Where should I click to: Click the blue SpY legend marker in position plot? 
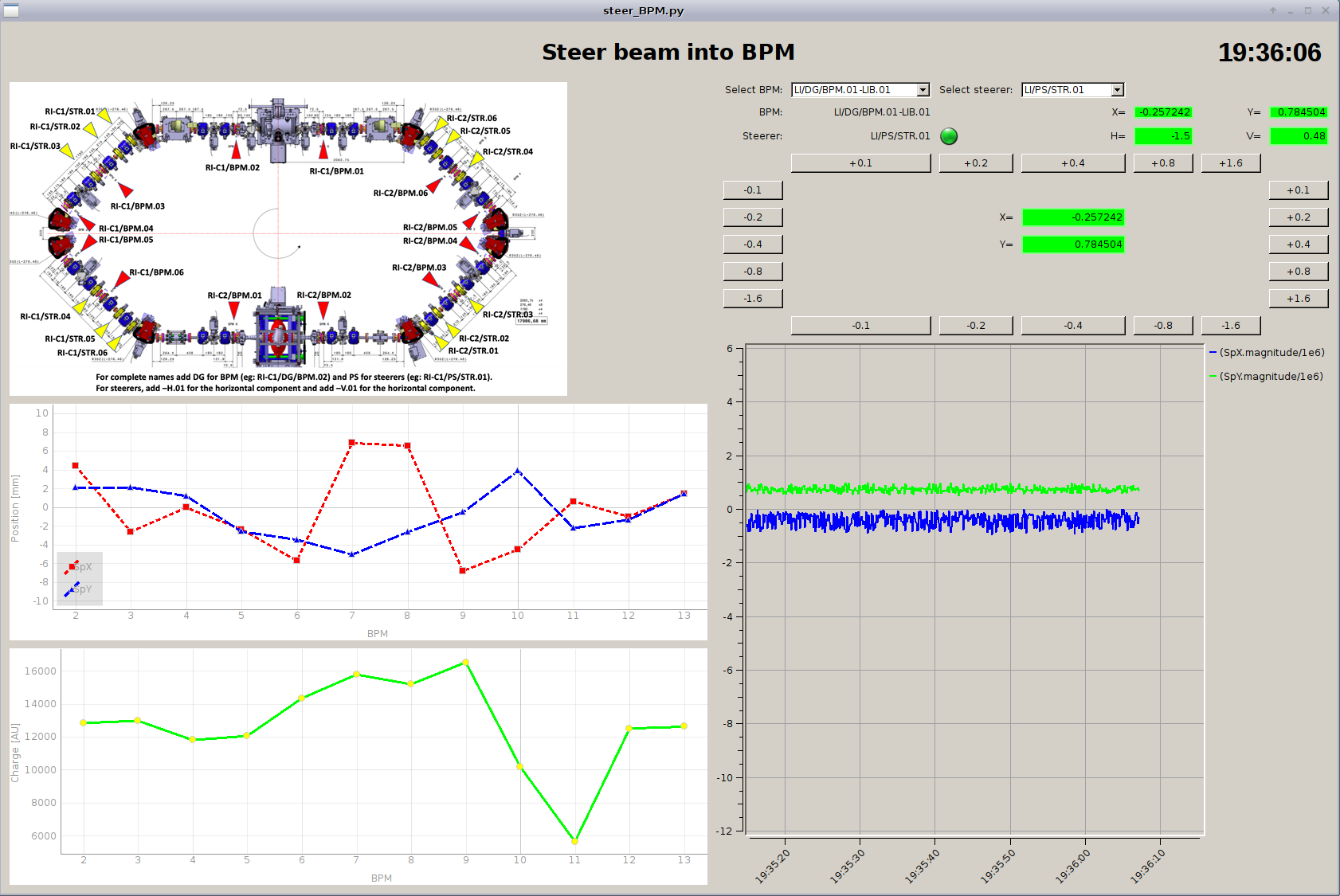point(72,589)
